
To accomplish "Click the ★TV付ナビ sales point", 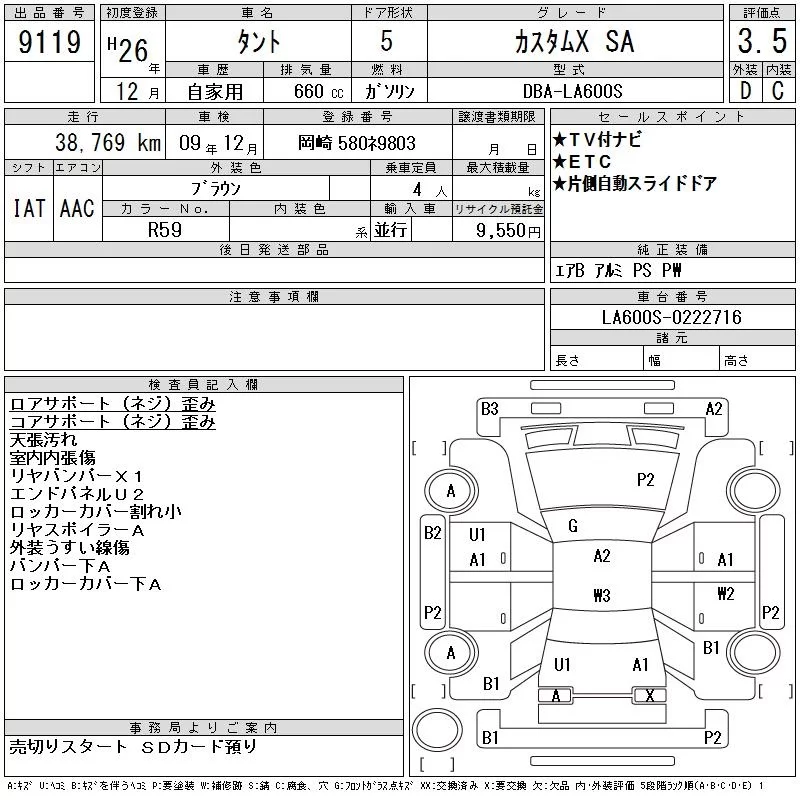I will (x=597, y=139).
